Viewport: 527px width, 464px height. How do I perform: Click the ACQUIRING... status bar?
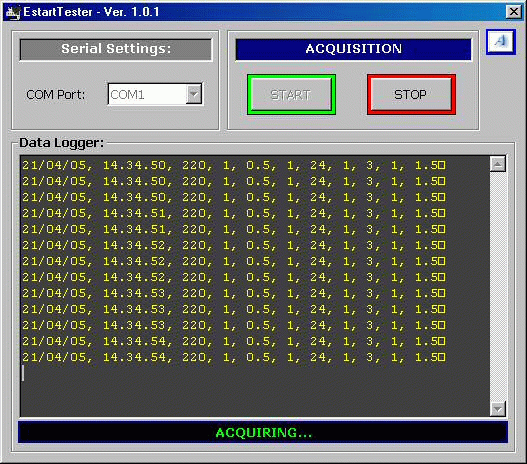pos(263,432)
